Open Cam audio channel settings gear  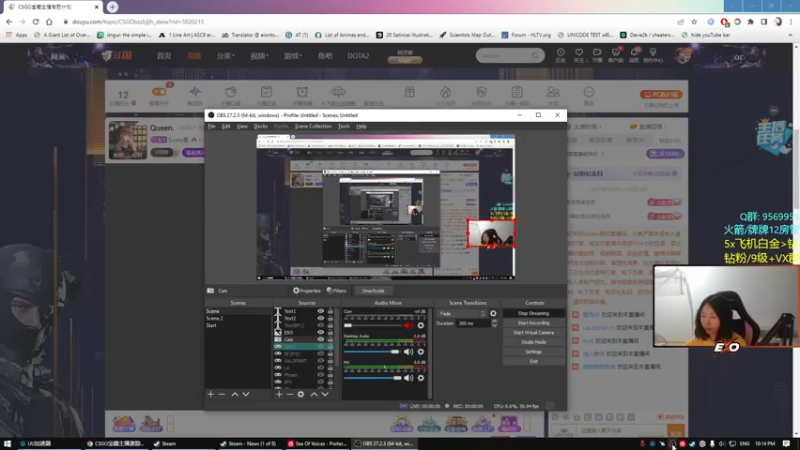tap(421, 326)
